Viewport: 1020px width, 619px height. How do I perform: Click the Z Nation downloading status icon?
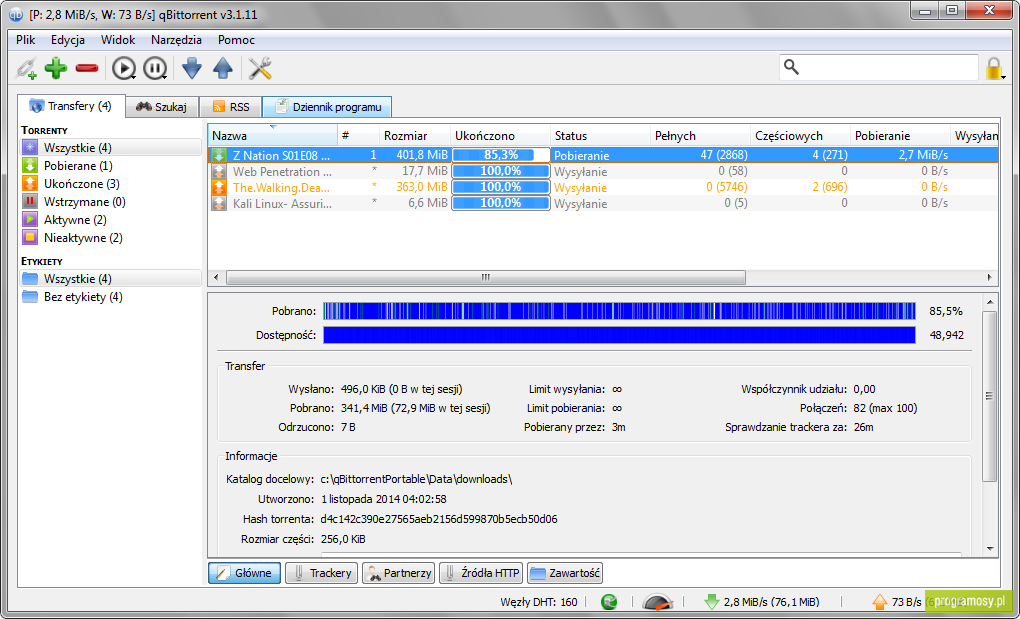coord(219,156)
